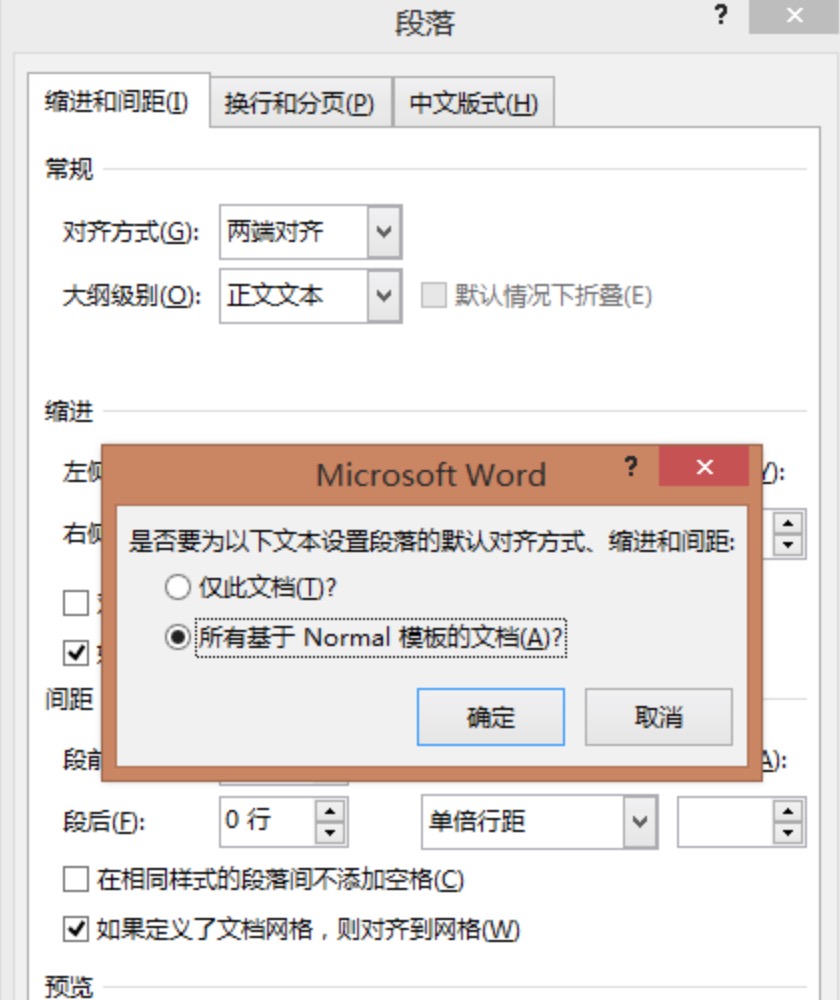
Task: Open the 大纲级别 outline level dropdown
Action: tap(384, 295)
